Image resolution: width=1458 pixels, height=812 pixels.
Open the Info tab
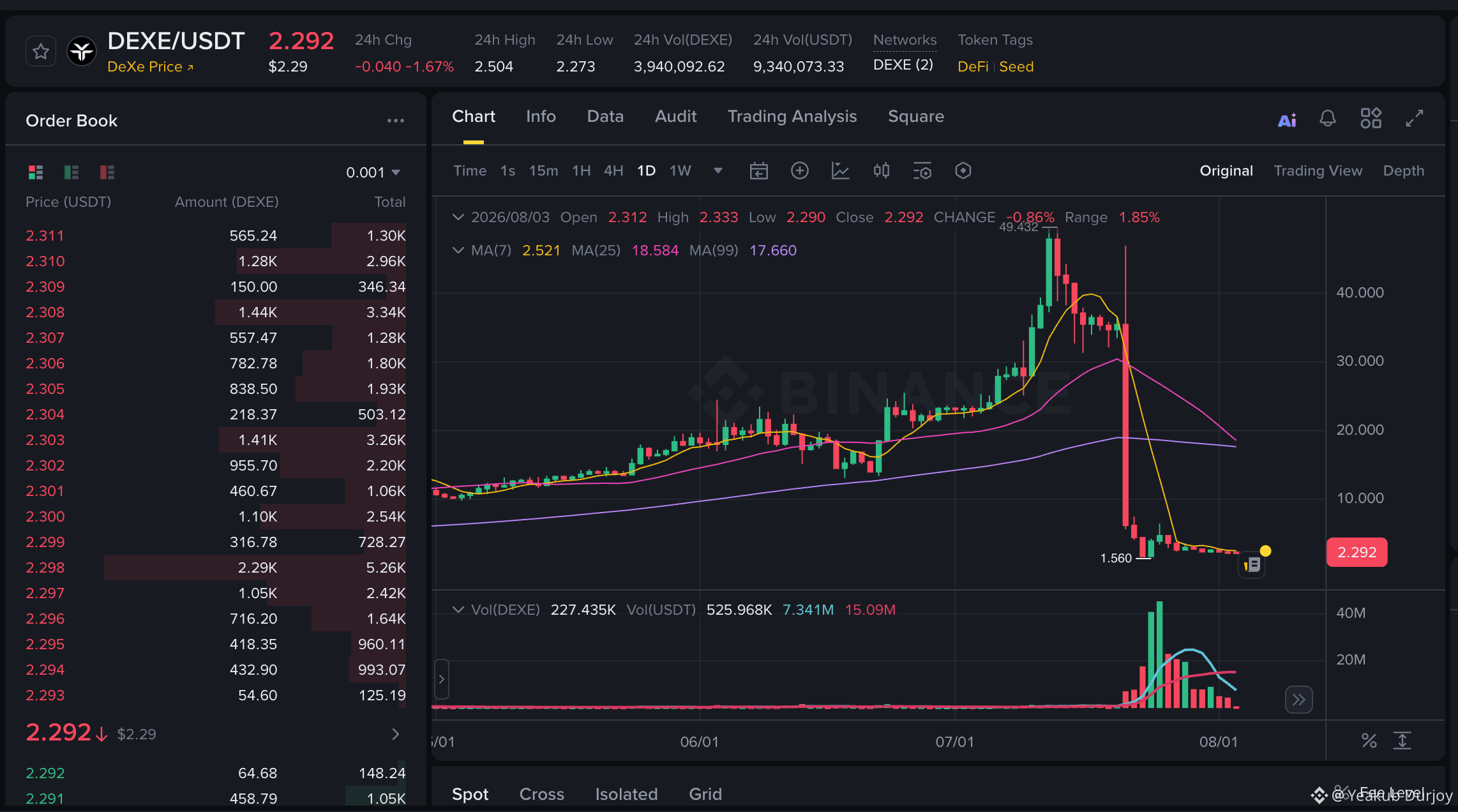(x=541, y=116)
